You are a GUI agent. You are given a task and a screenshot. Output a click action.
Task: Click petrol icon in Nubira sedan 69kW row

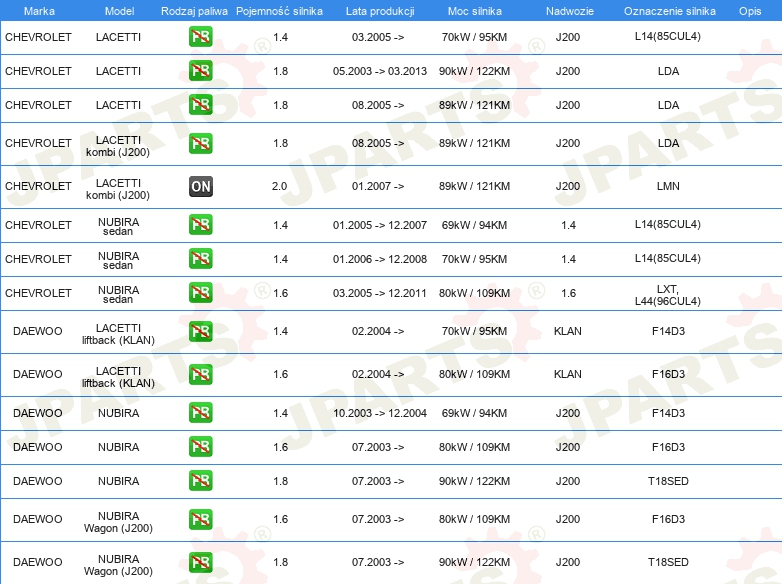[200, 225]
